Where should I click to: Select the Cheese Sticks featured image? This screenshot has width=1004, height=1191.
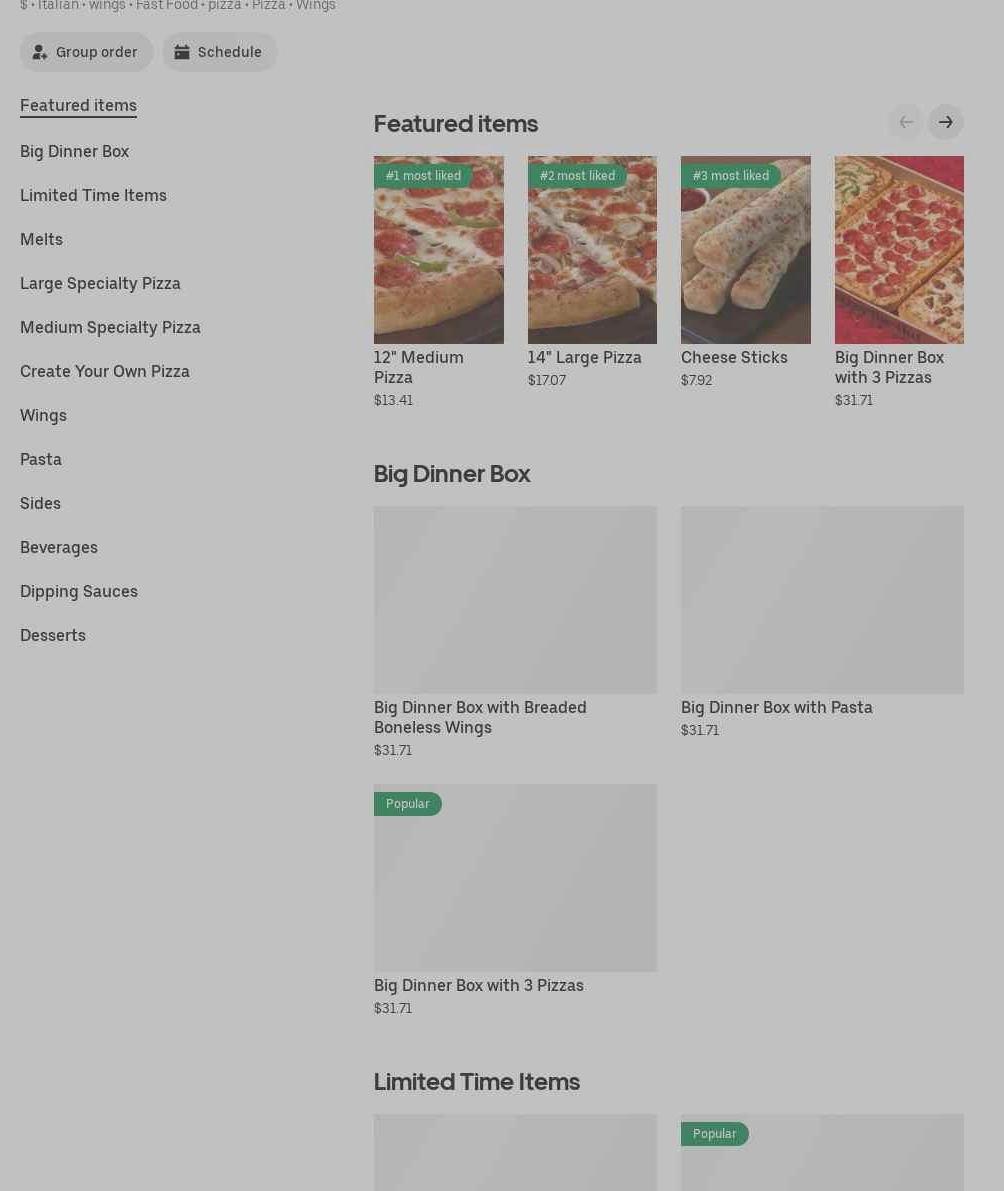746,250
